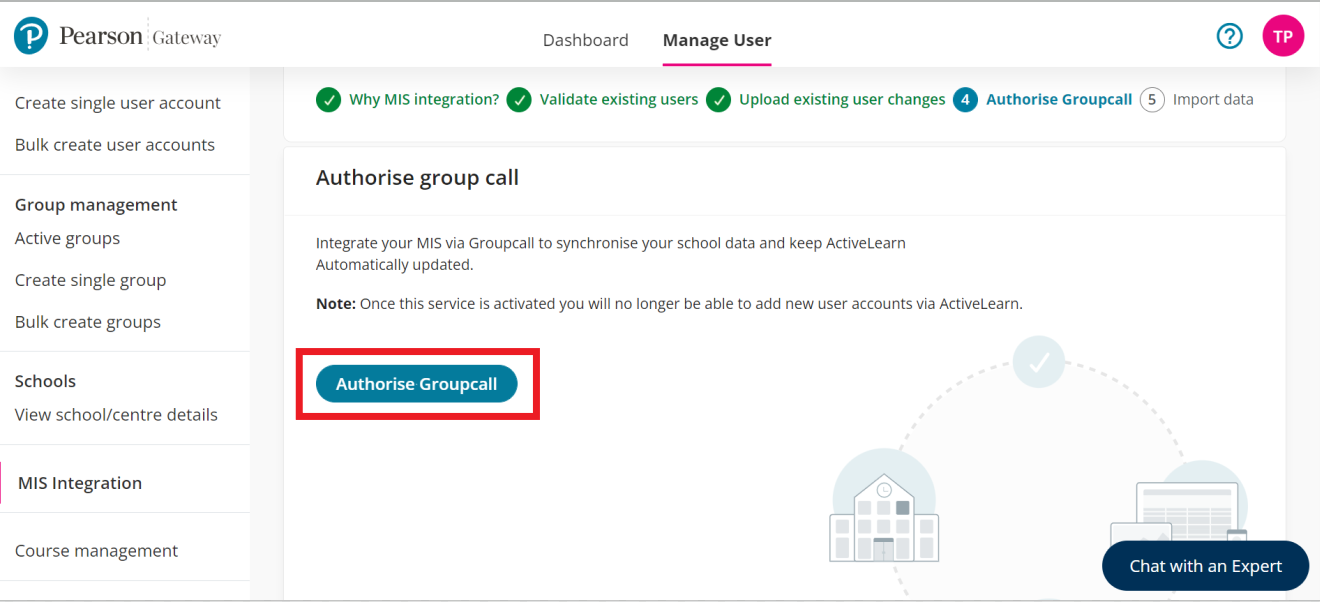Open Active groups in sidebar
1320x602 pixels.
click(x=67, y=238)
